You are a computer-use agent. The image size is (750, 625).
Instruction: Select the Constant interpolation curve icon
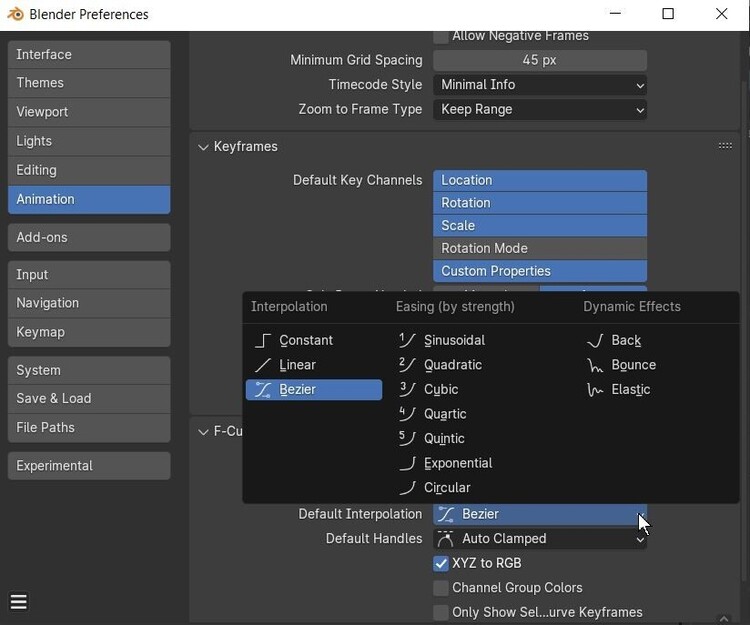[263, 341]
